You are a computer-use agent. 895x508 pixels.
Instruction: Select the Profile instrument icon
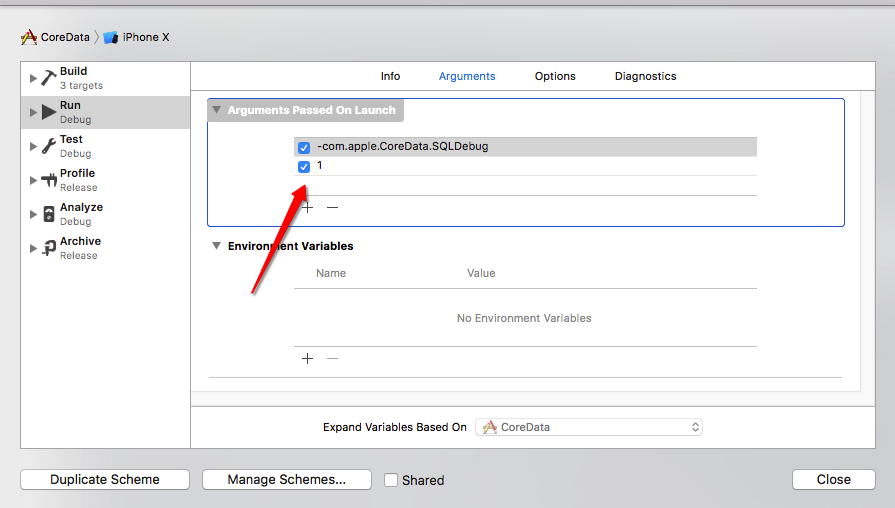[49, 180]
